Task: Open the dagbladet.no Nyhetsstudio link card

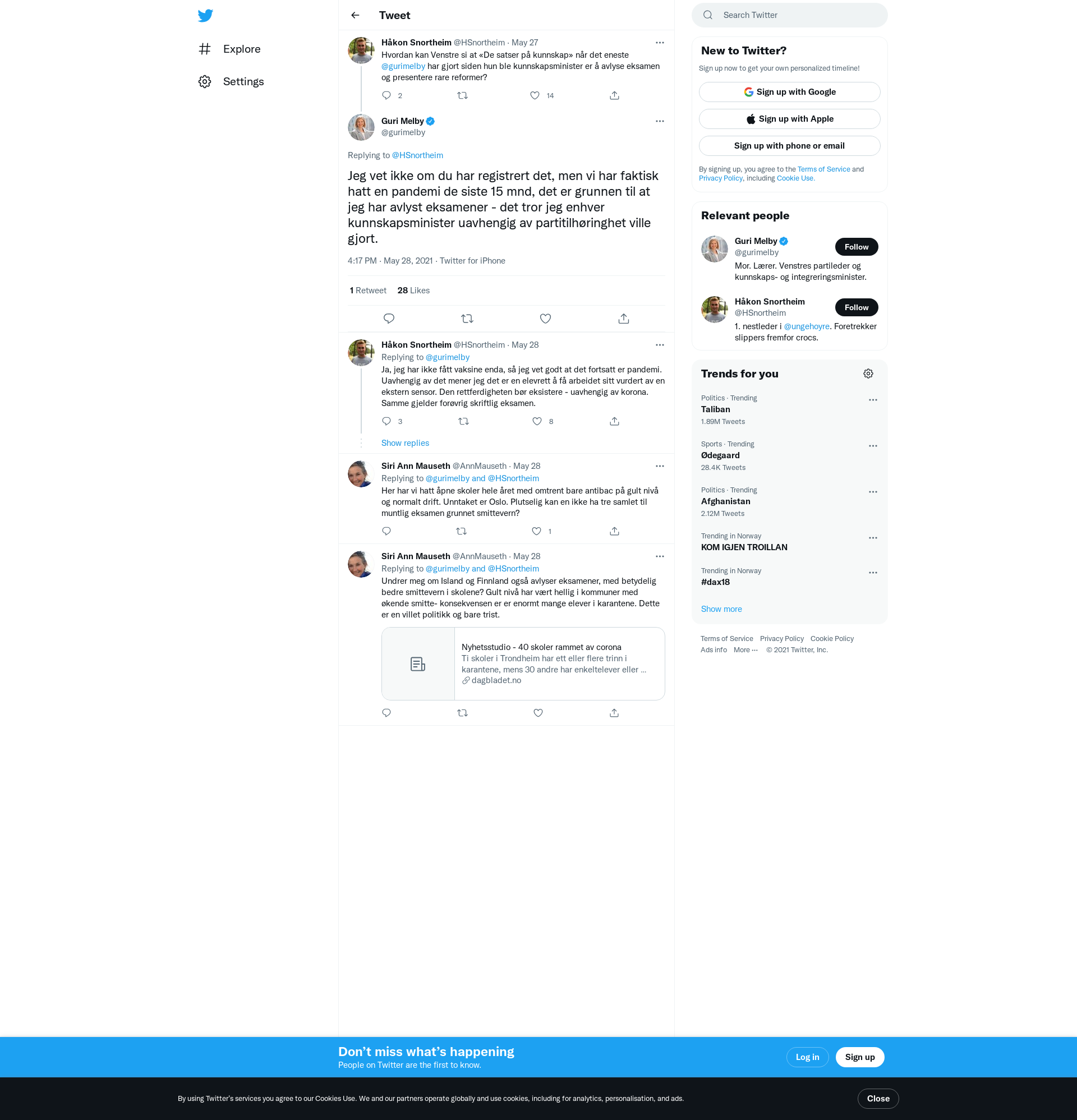Action: pos(523,664)
